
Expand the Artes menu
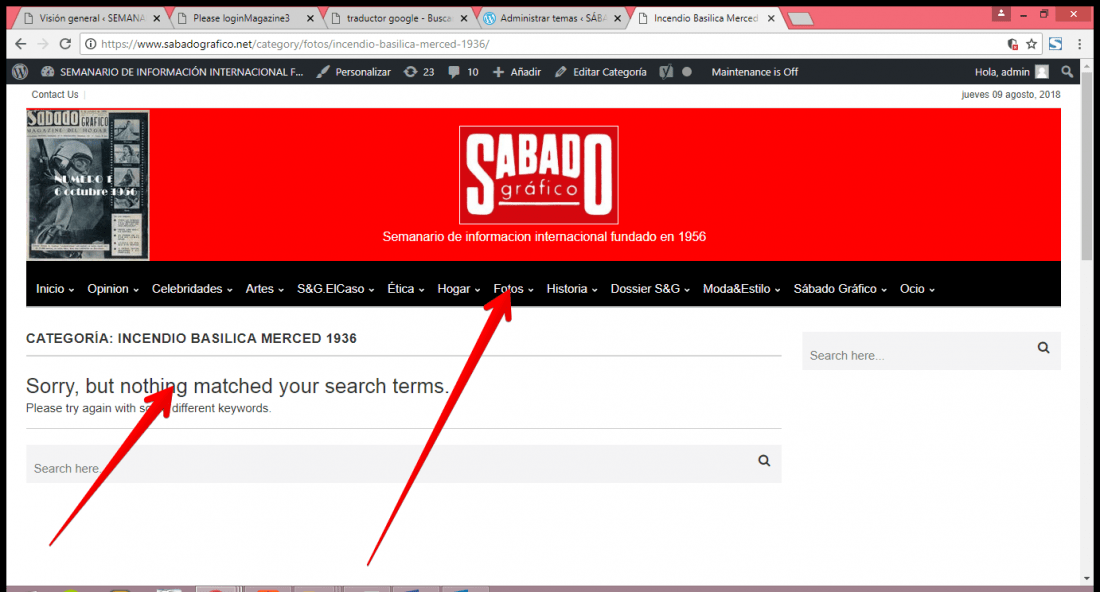point(264,288)
